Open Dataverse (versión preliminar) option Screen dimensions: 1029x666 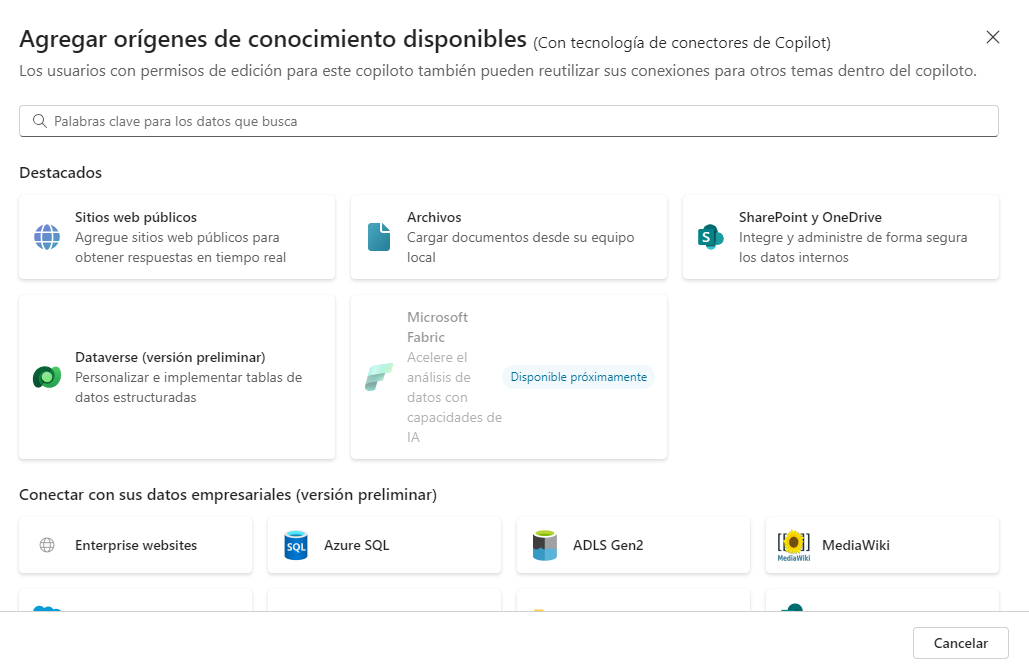click(x=177, y=377)
